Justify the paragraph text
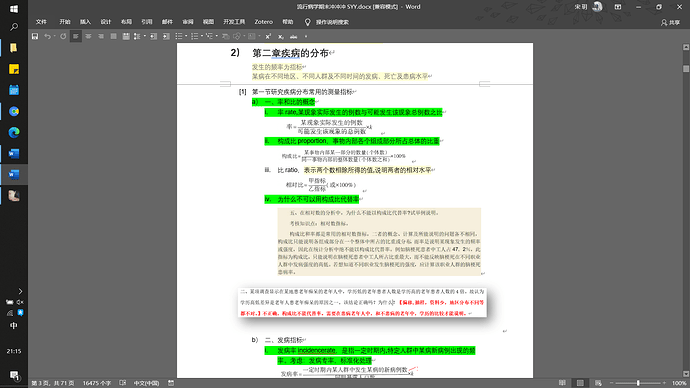The image size is (690, 388). coord(114,37)
